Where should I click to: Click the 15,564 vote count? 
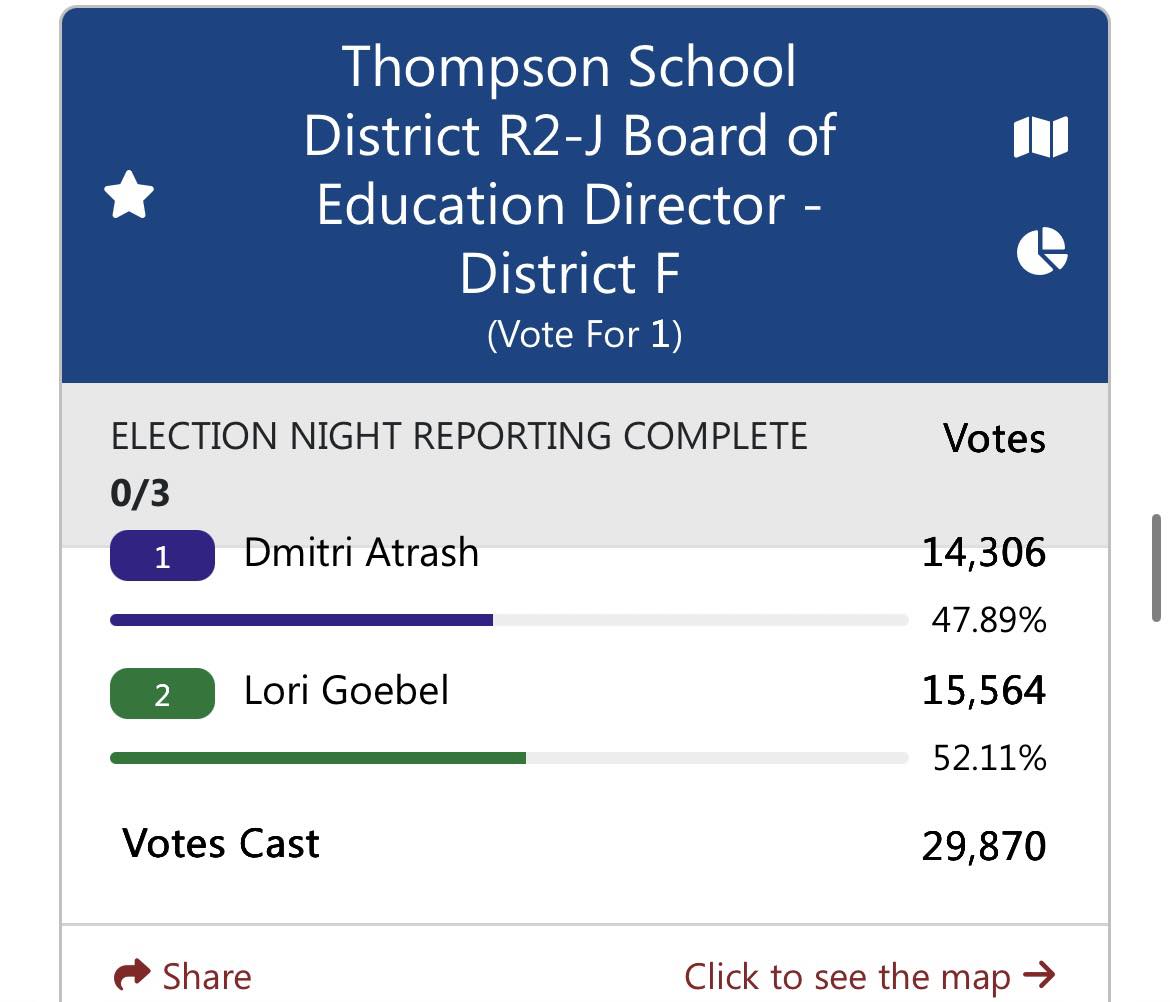[x=983, y=690]
